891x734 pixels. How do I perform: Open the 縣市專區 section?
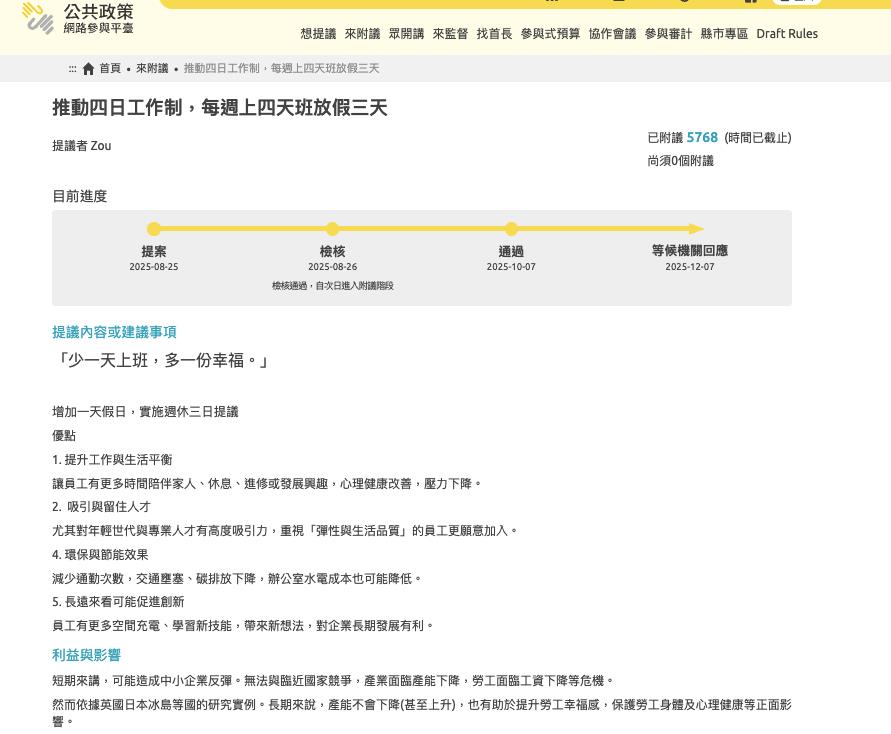pos(723,33)
